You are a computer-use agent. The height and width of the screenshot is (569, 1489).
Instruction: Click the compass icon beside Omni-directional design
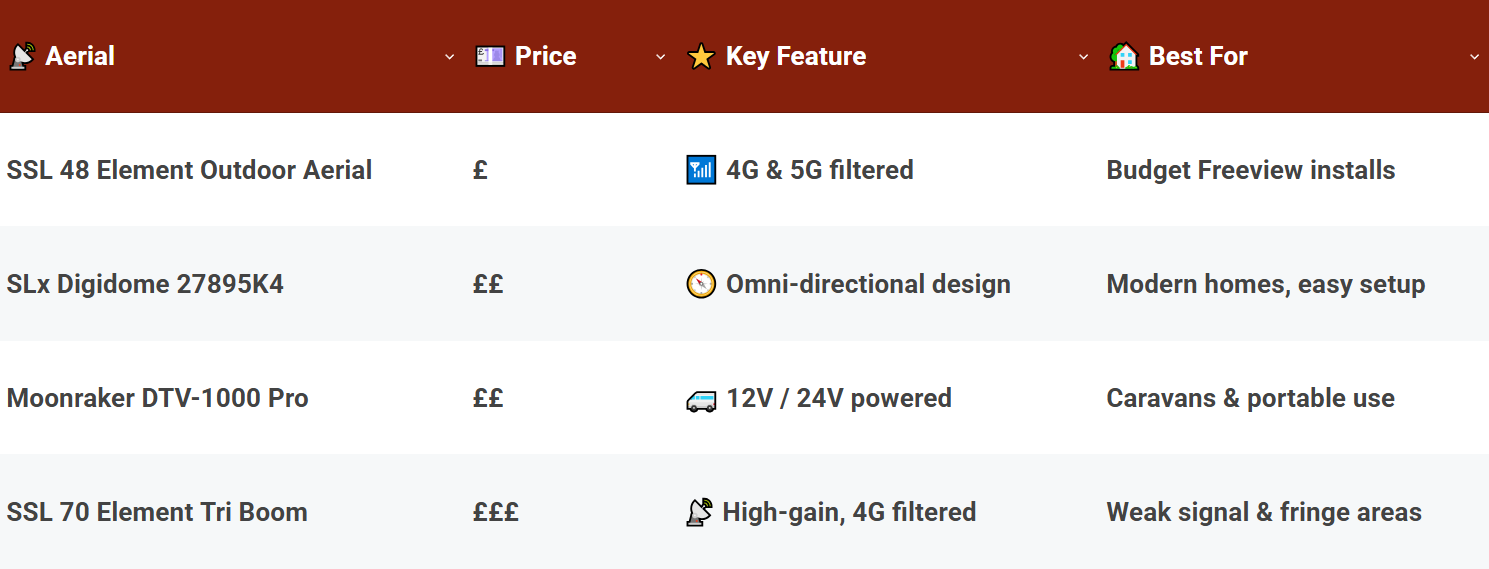point(701,285)
